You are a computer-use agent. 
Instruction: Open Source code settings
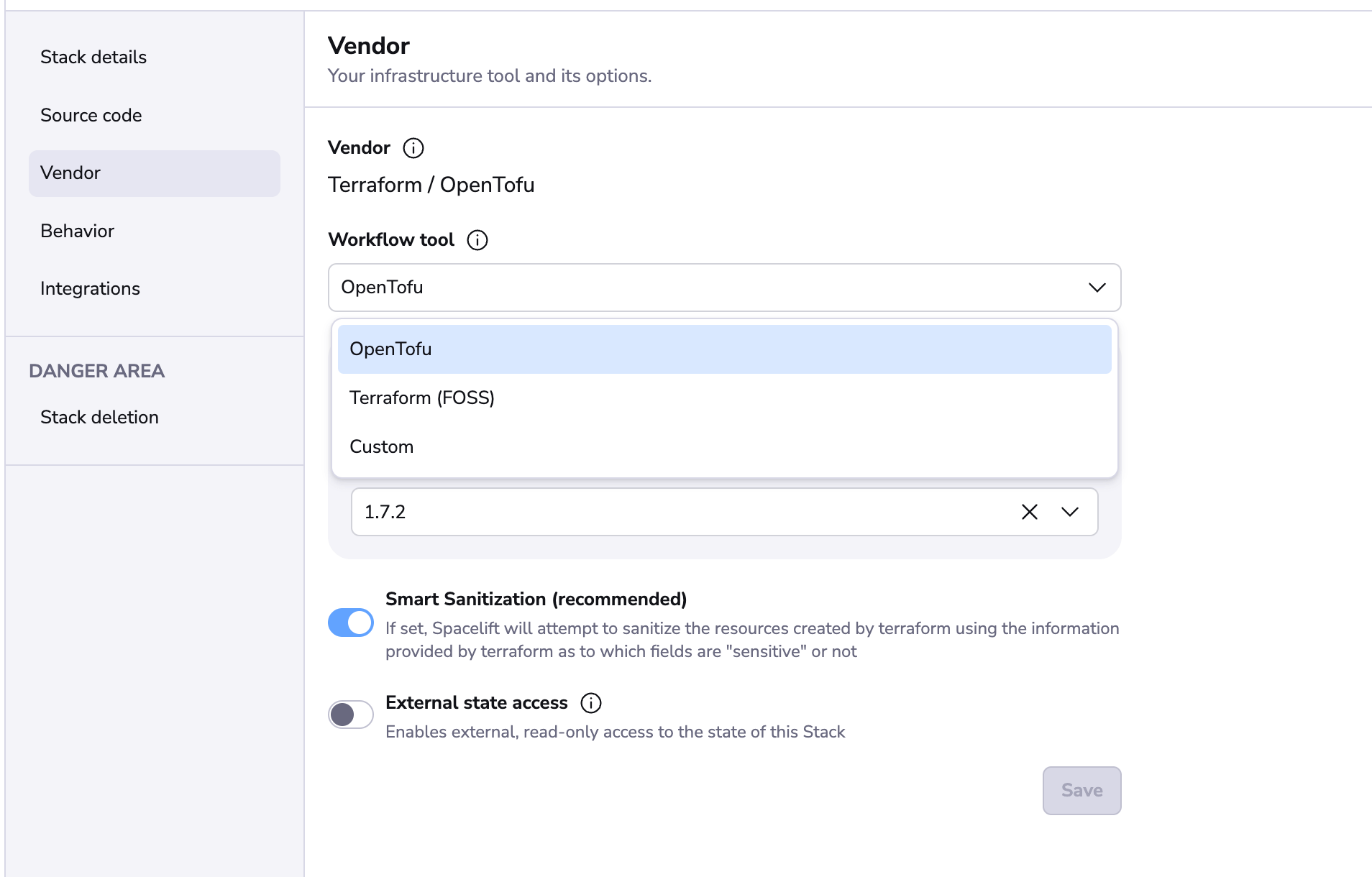coord(91,115)
